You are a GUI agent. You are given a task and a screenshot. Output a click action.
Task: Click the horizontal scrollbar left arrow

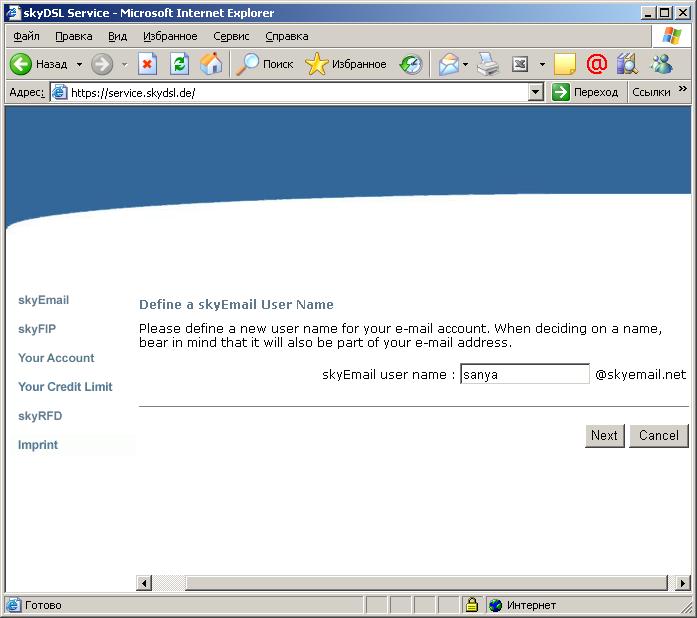144,582
